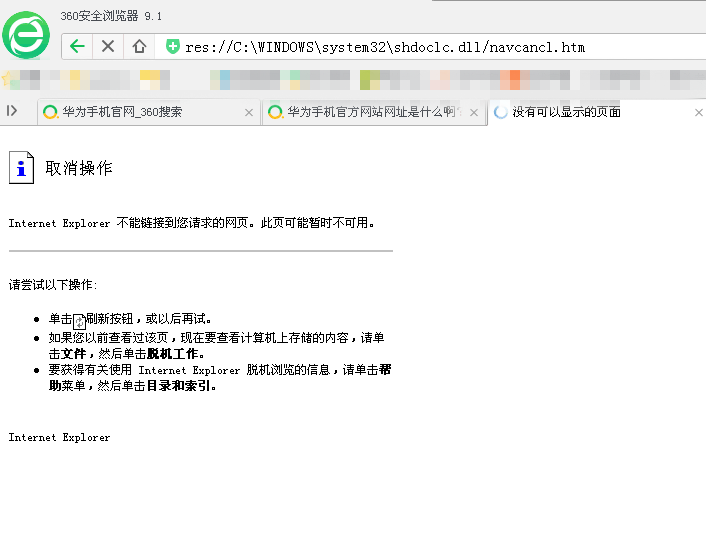Close the 没有可以显示的页面 tab
The image size is (706, 554).
click(699, 113)
